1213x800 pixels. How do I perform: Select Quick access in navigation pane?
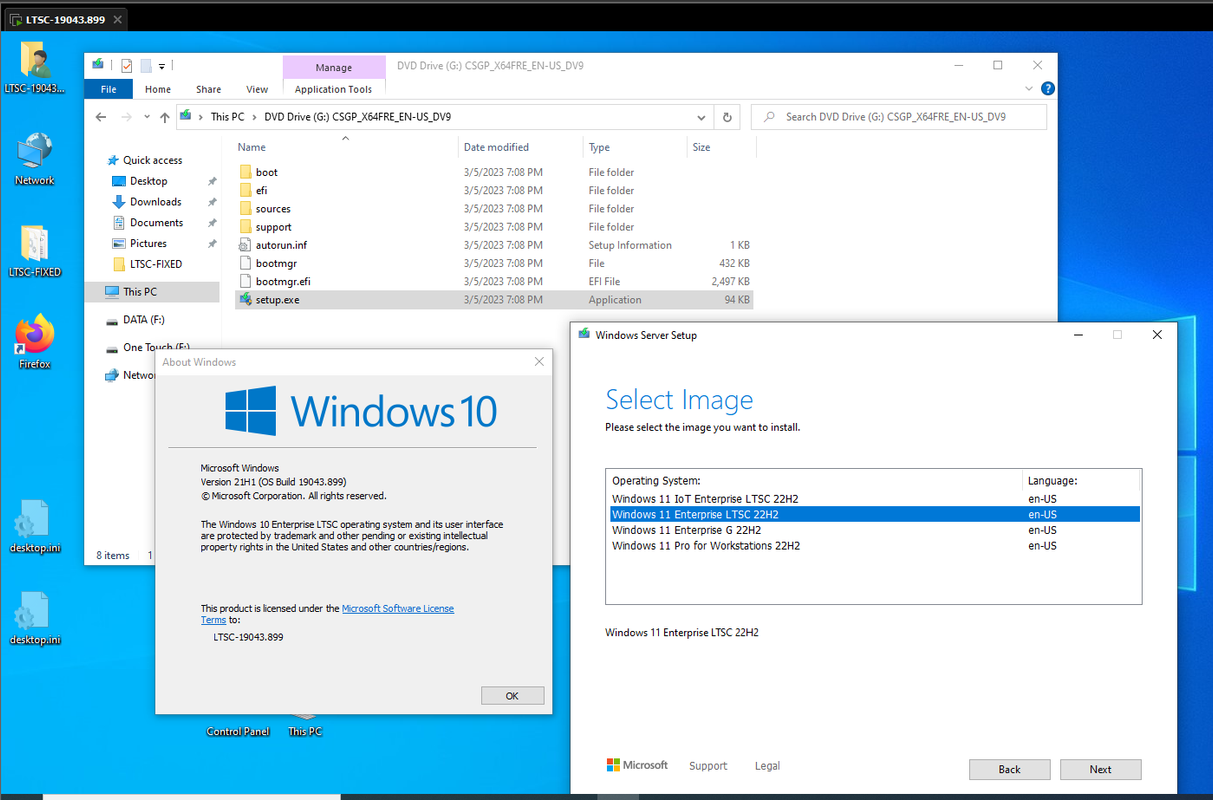pos(152,160)
